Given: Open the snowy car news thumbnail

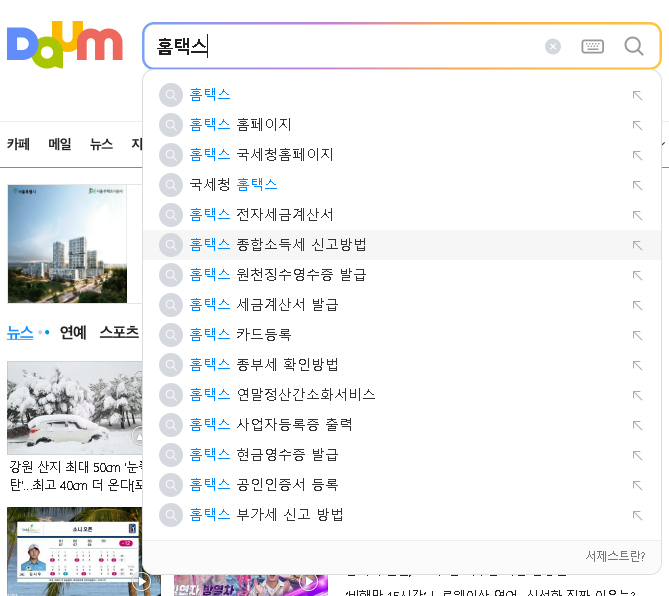Looking at the screenshot, I should pyautogui.click(x=75, y=407).
